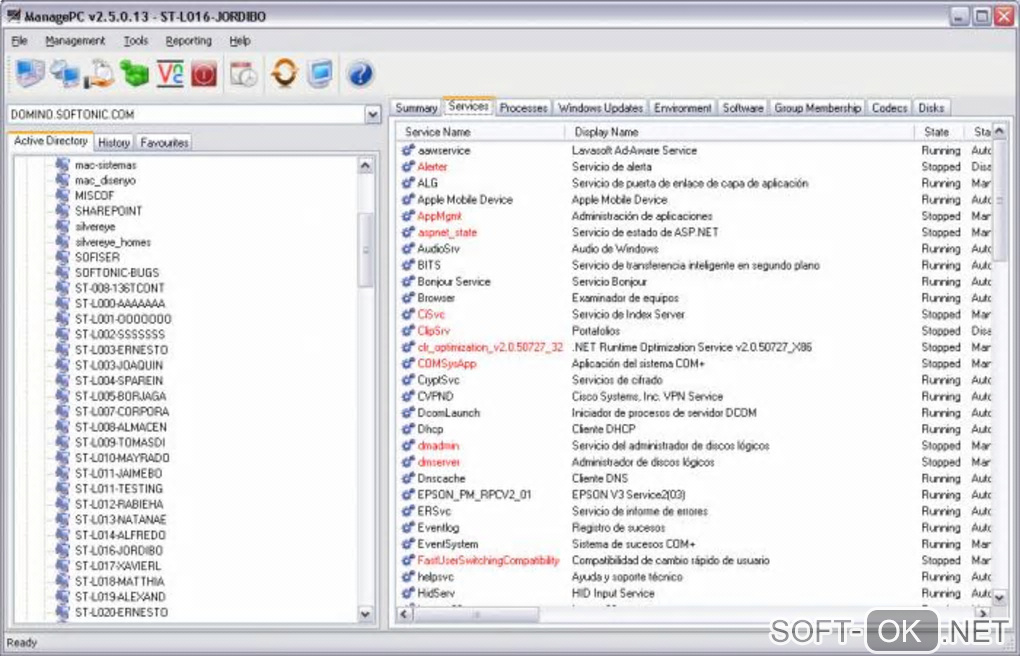Click the services list scroll-up arrow
Image resolution: width=1020 pixels, height=656 pixels.
pyautogui.click(x=999, y=132)
